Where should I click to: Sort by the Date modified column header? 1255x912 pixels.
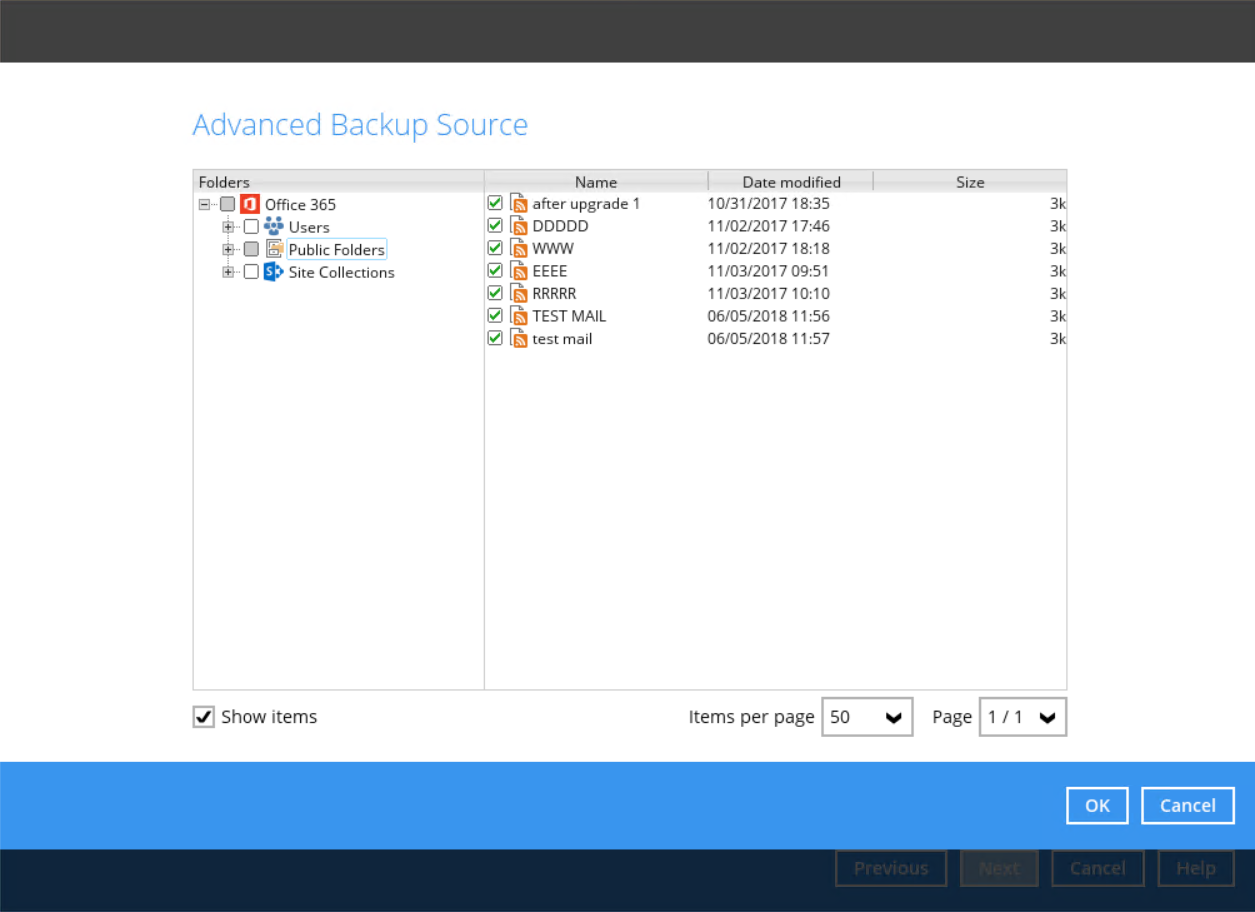click(x=791, y=182)
